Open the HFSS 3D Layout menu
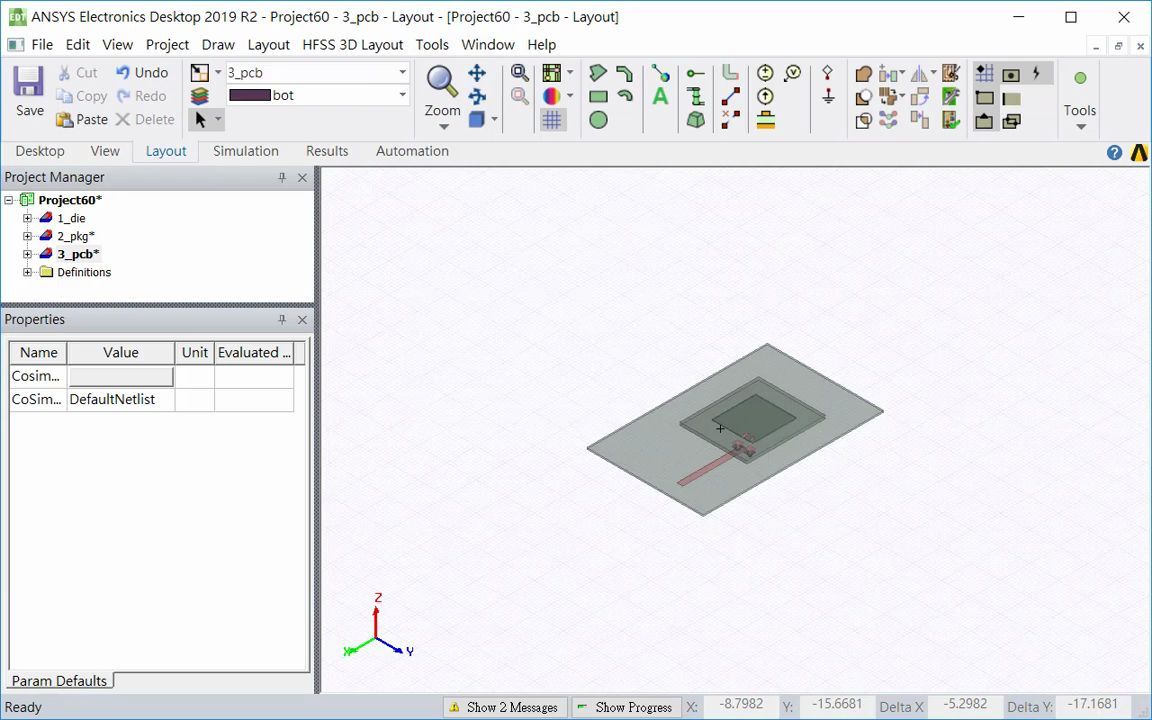Image resolution: width=1152 pixels, height=720 pixels. click(353, 45)
